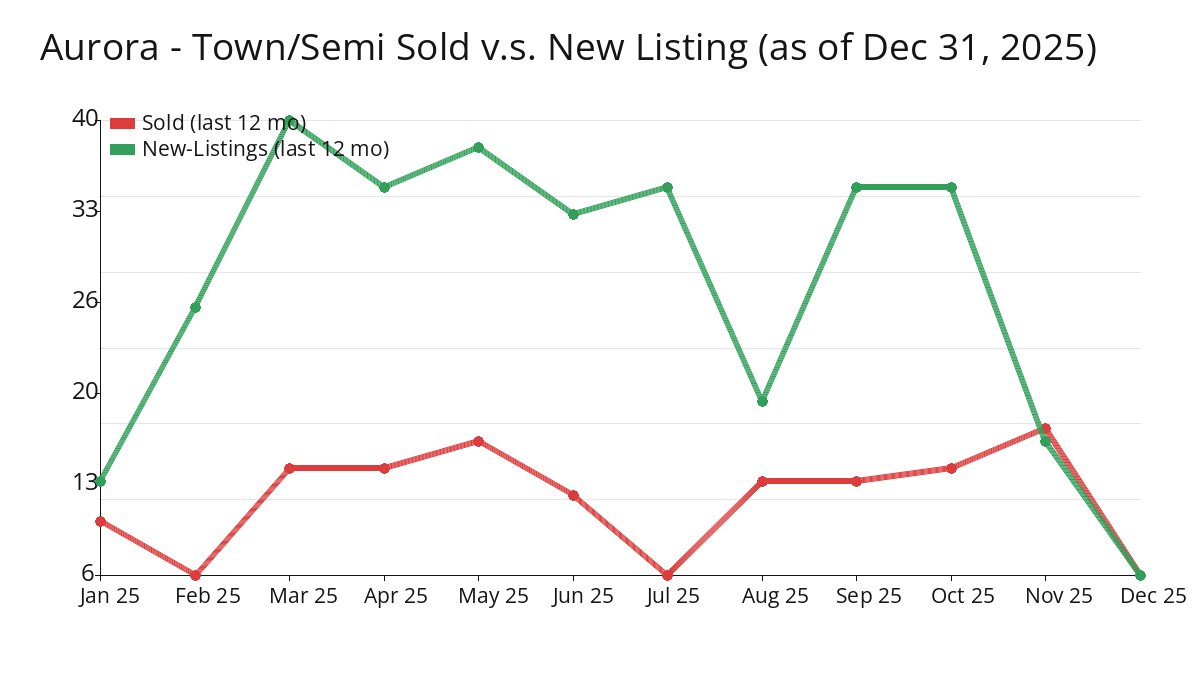Click the red Sold point at Nov 25
Viewport: 1200px width, 675px height.
[1046, 428]
